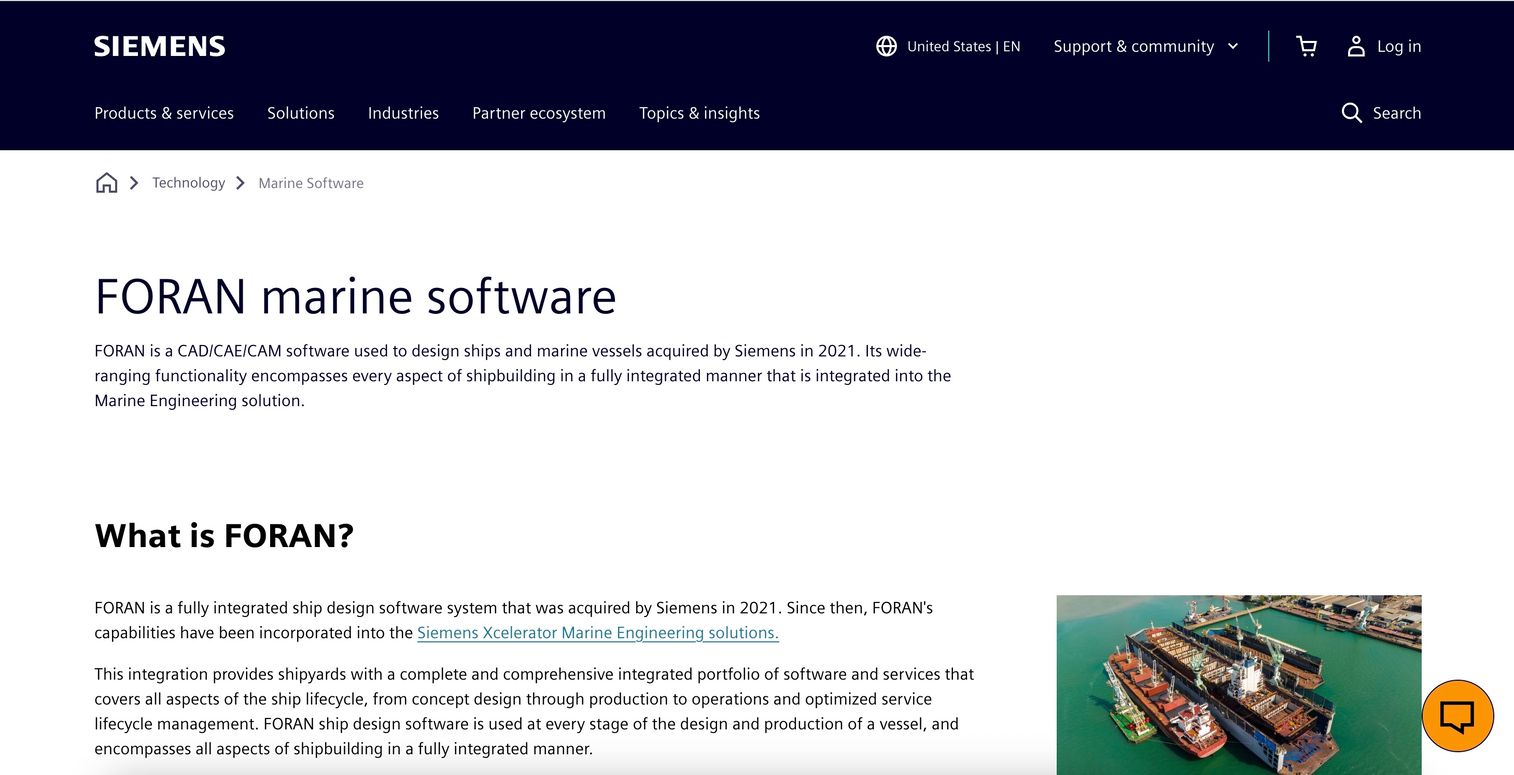The width and height of the screenshot is (1514, 775).
Task: Open Topics & insights menu
Action: click(x=700, y=113)
